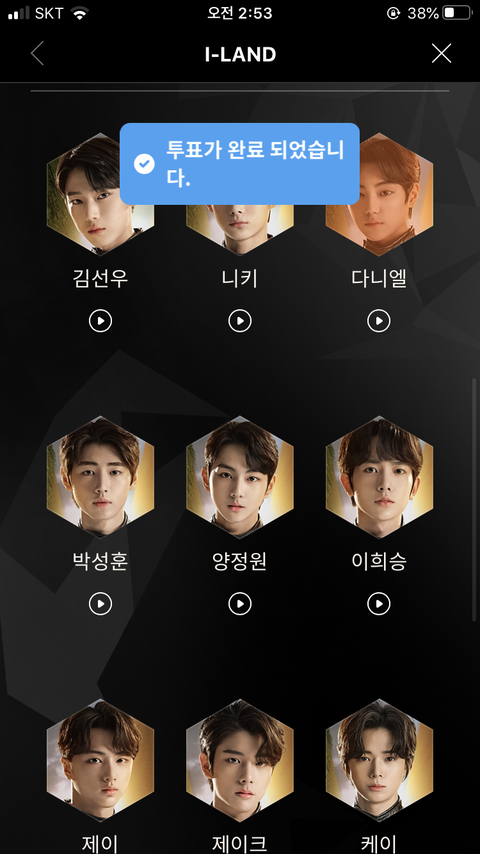
Task: Close the I-LAND page with X
Action: click(x=441, y=53)
